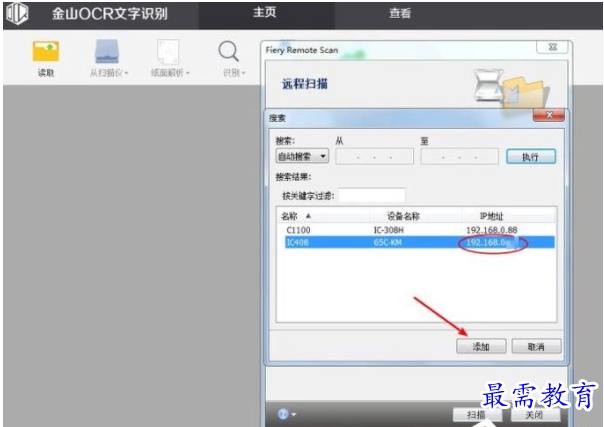Open the 纸面解析 page analysis tool
Screen dimensions: 604x427
click(x=169, y=58)
